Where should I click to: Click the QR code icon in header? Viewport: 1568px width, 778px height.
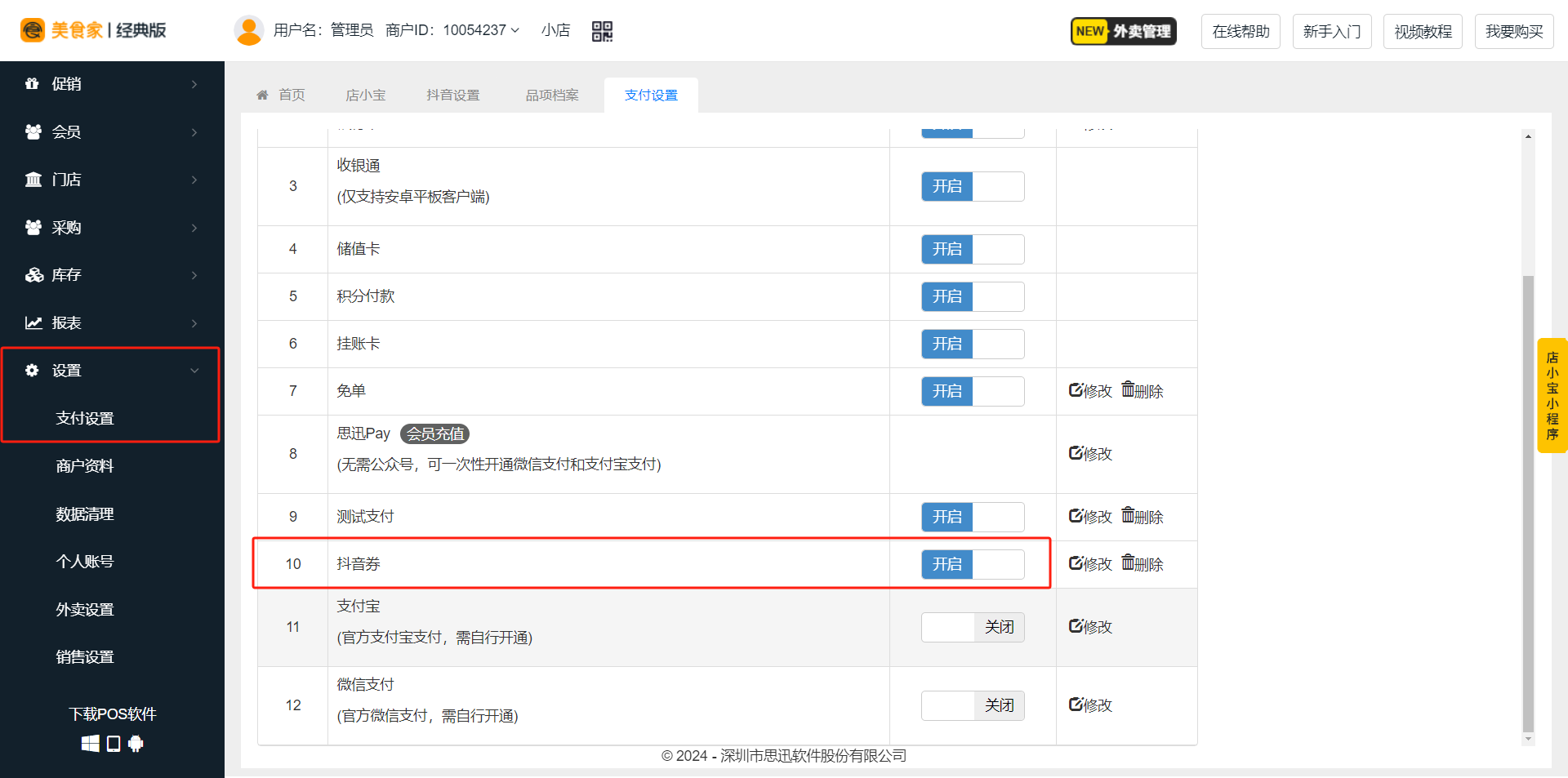pos(602,31)
